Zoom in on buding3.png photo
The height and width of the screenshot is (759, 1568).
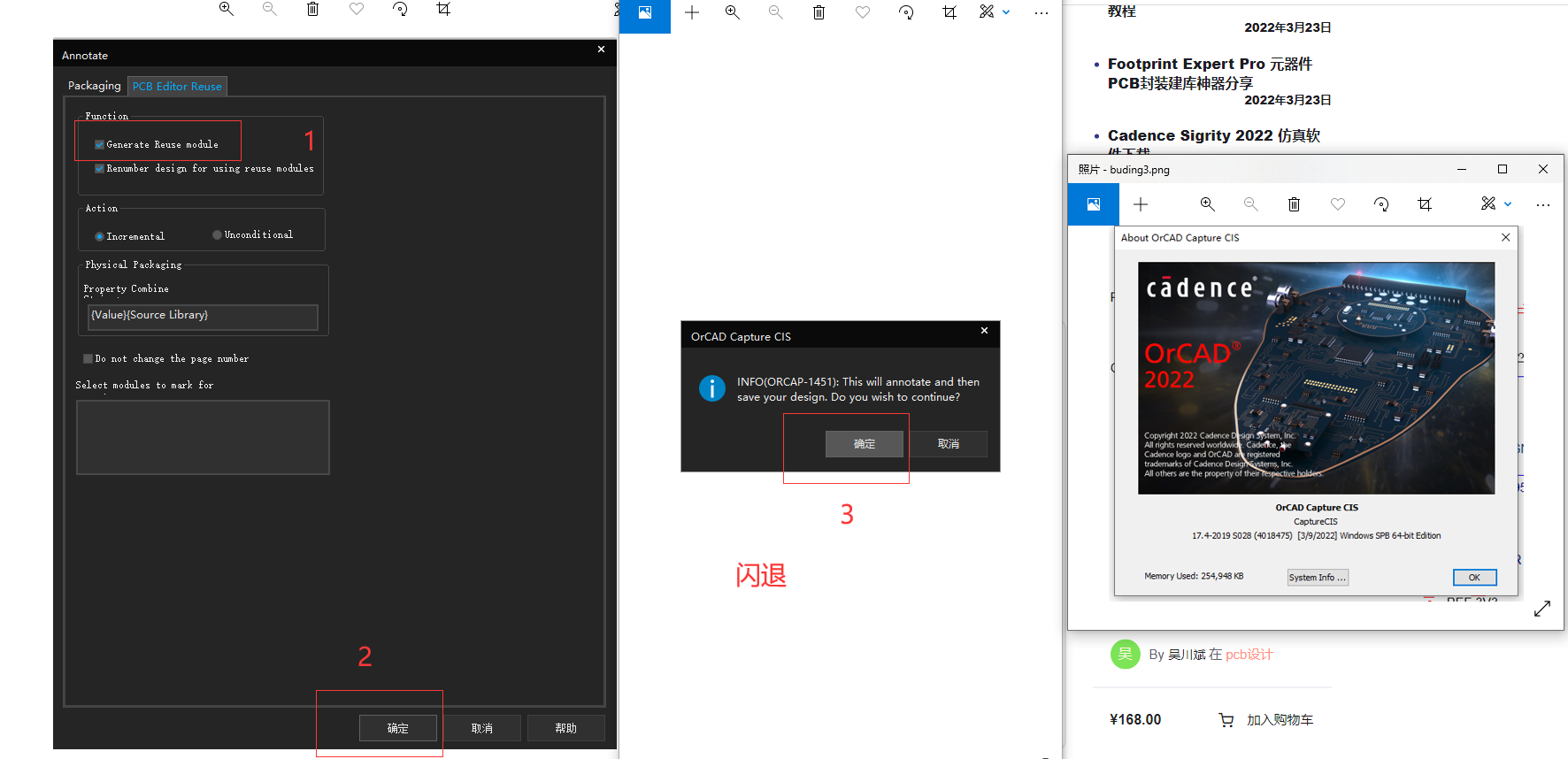pos(1208,204)
